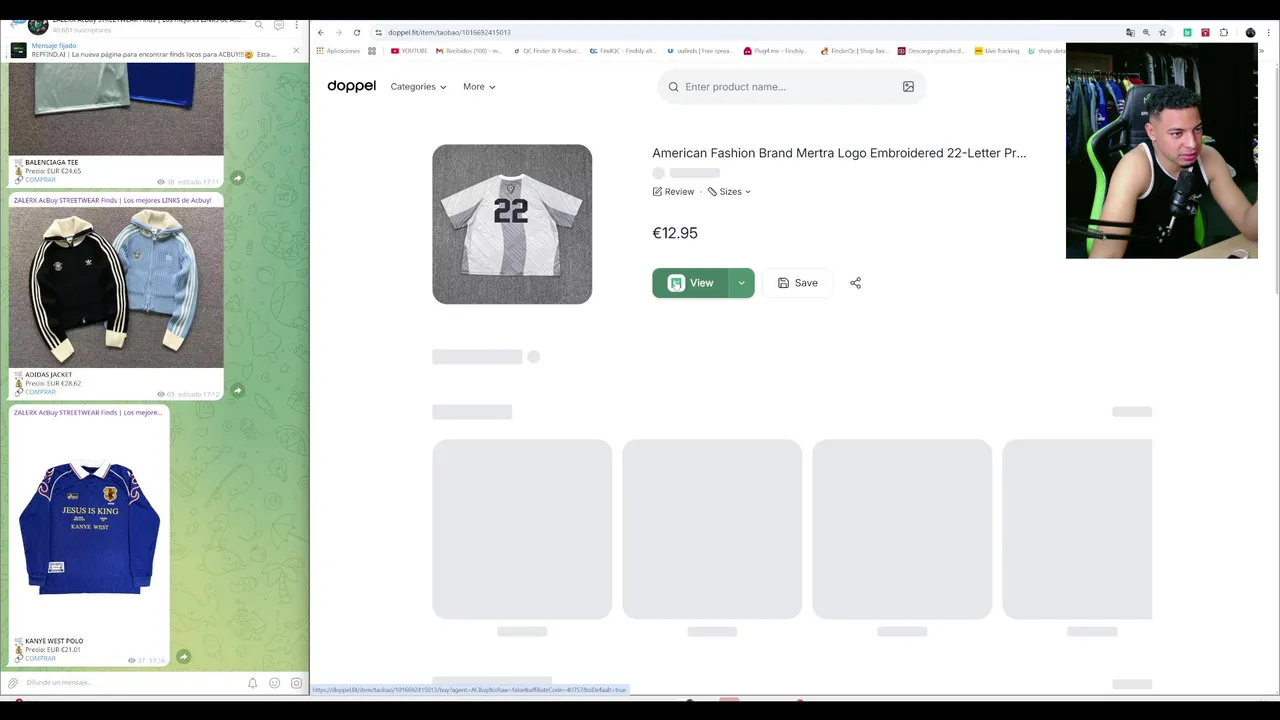
Task: Open COMPRAR link under Adidas Jacket
Action: click(x=40, y=392)
